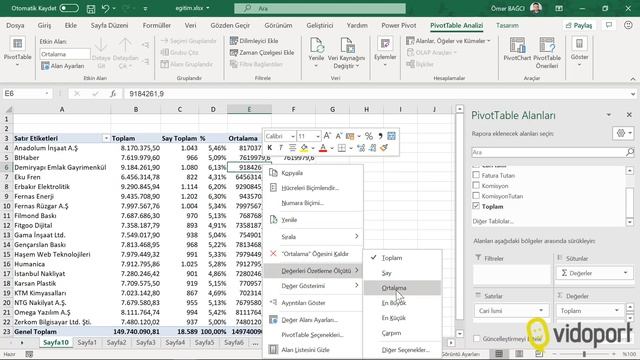This screenshot has width=640, height=360.
Task: Click the Kopyala copy icon in context menu
Action: 273,173
